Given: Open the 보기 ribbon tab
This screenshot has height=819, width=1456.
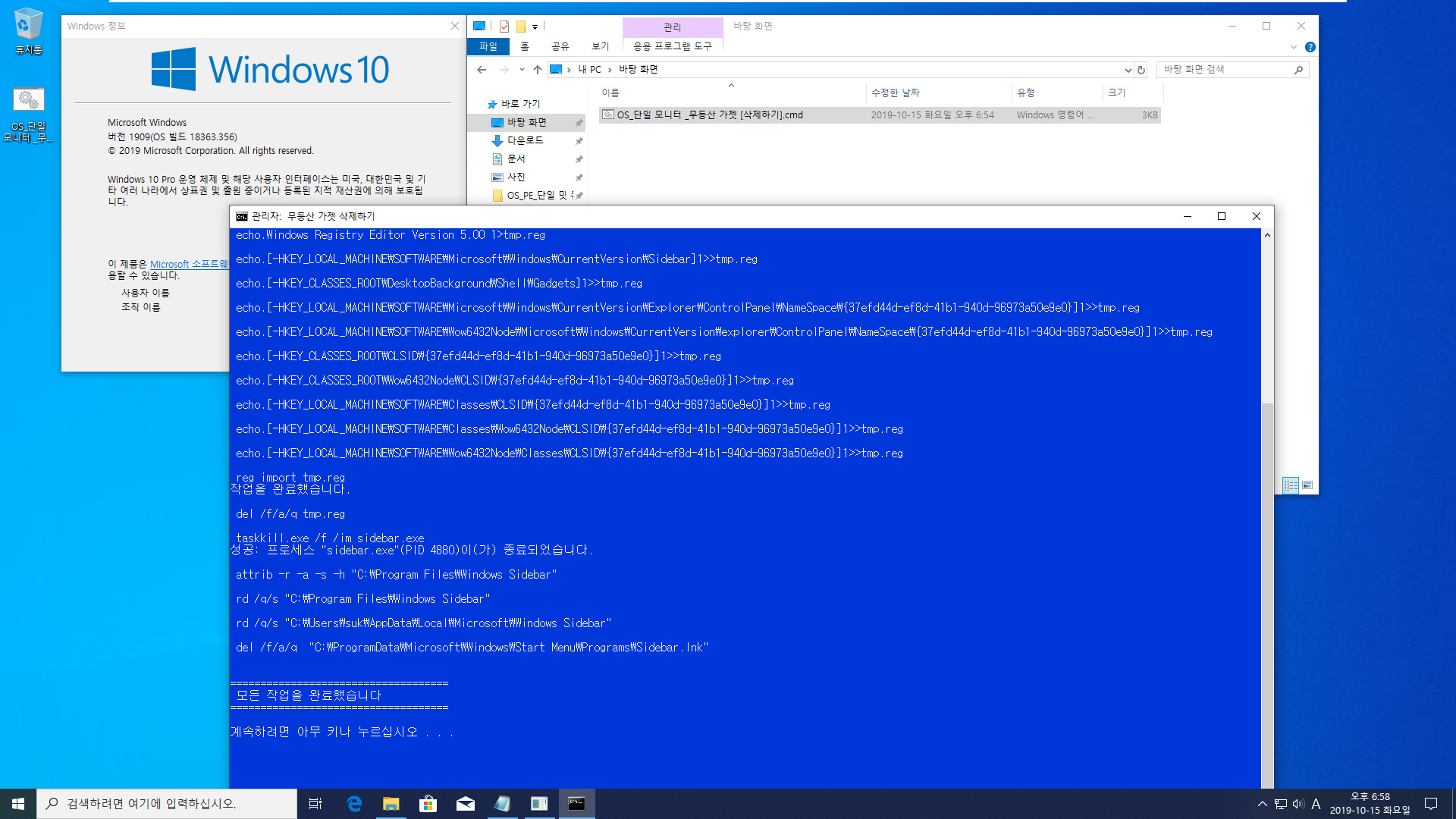Looking at the screenshot, I should pos(601,47).
